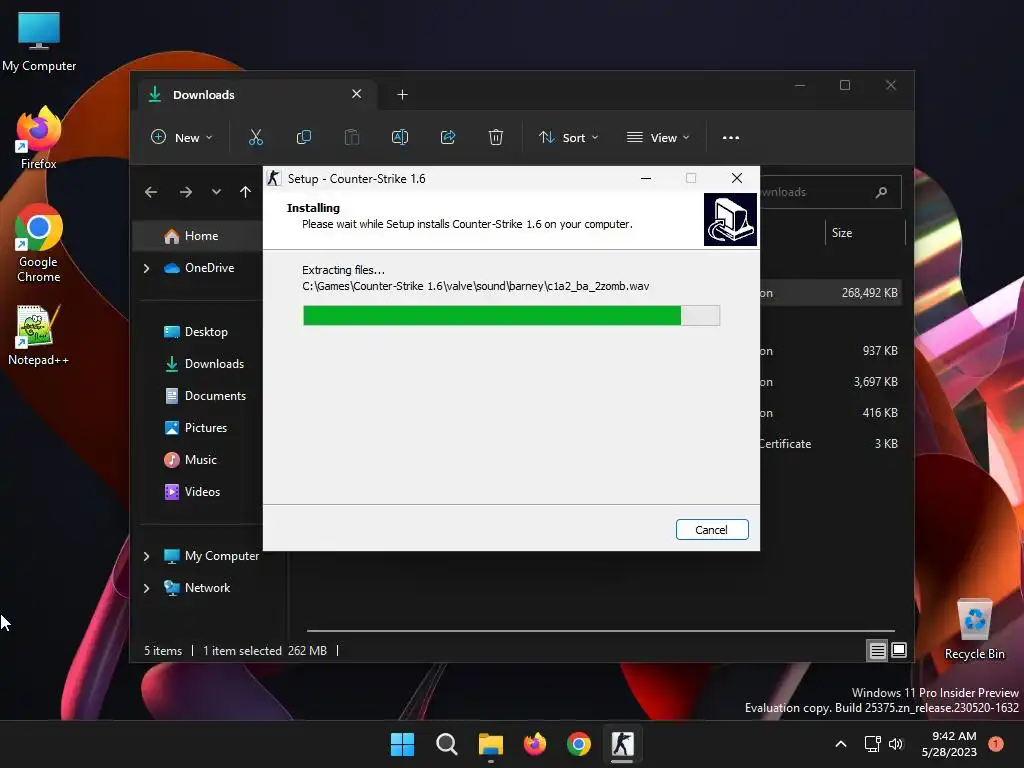
Task: Open recent locations chevron dropdown
Action: tap(216, 192)
